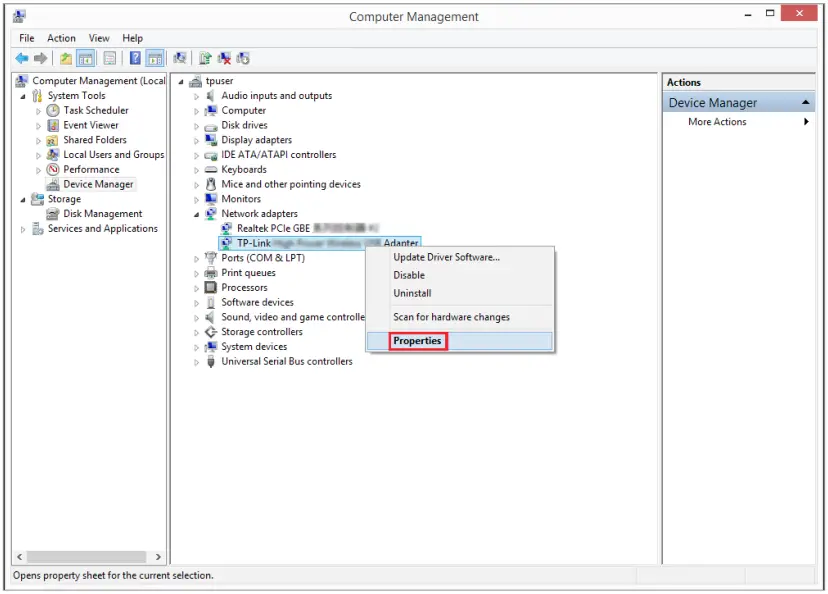The width and height of the screenshot is (828, 594).
Task: Open the Action menu
Action: (61, 38)
